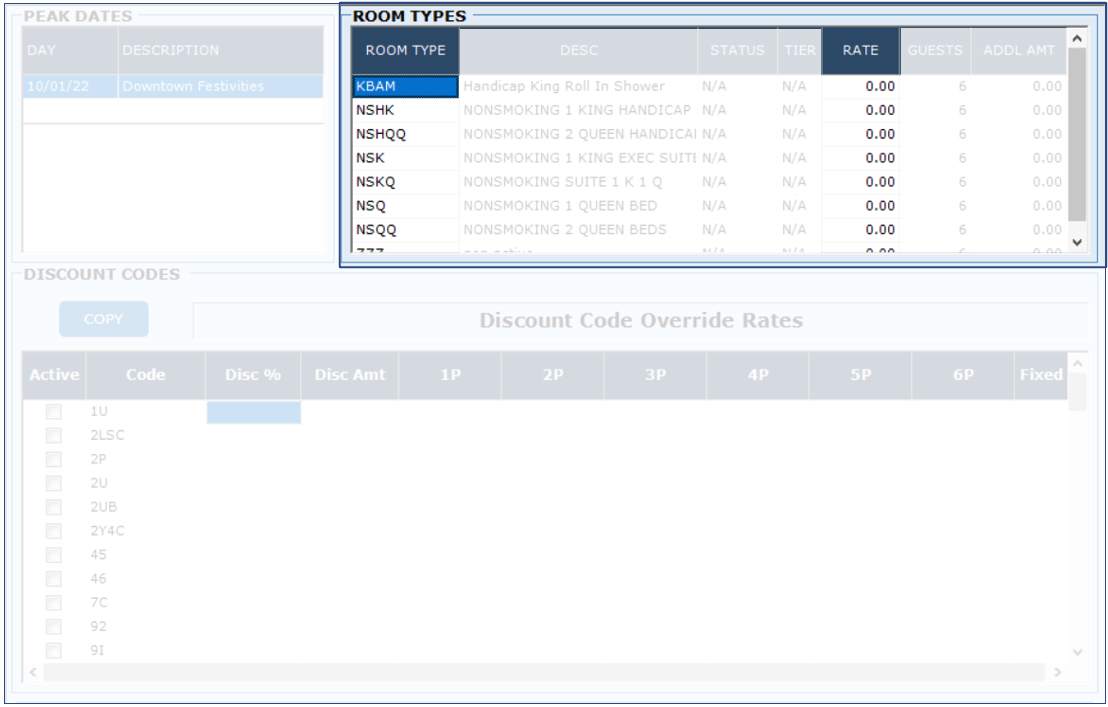Screen dimensions: 1108x707
Task: Click the Room Types scroll up arrow
Action: click(x=1076, y=39)
